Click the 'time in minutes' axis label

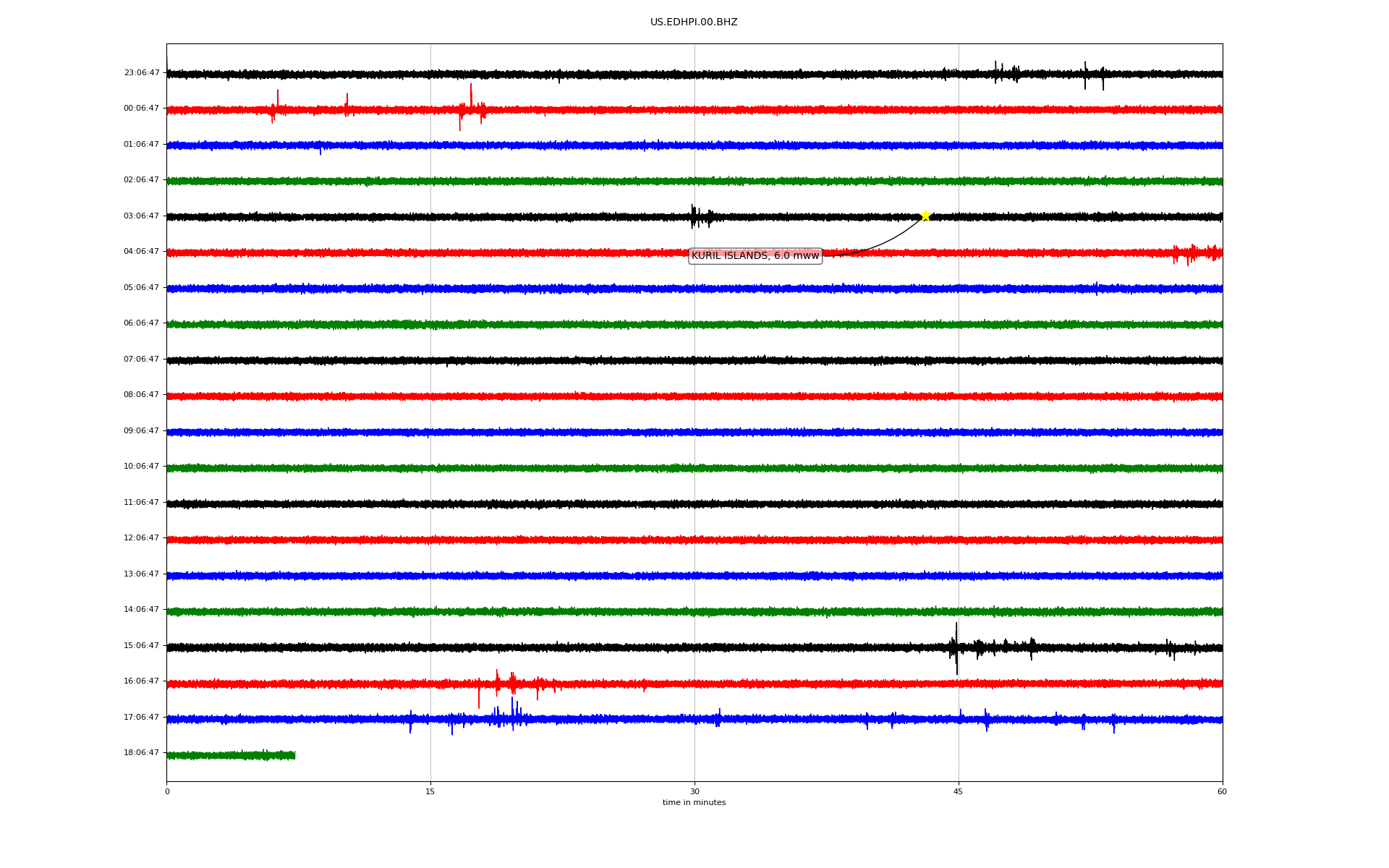tap(694, 803)
